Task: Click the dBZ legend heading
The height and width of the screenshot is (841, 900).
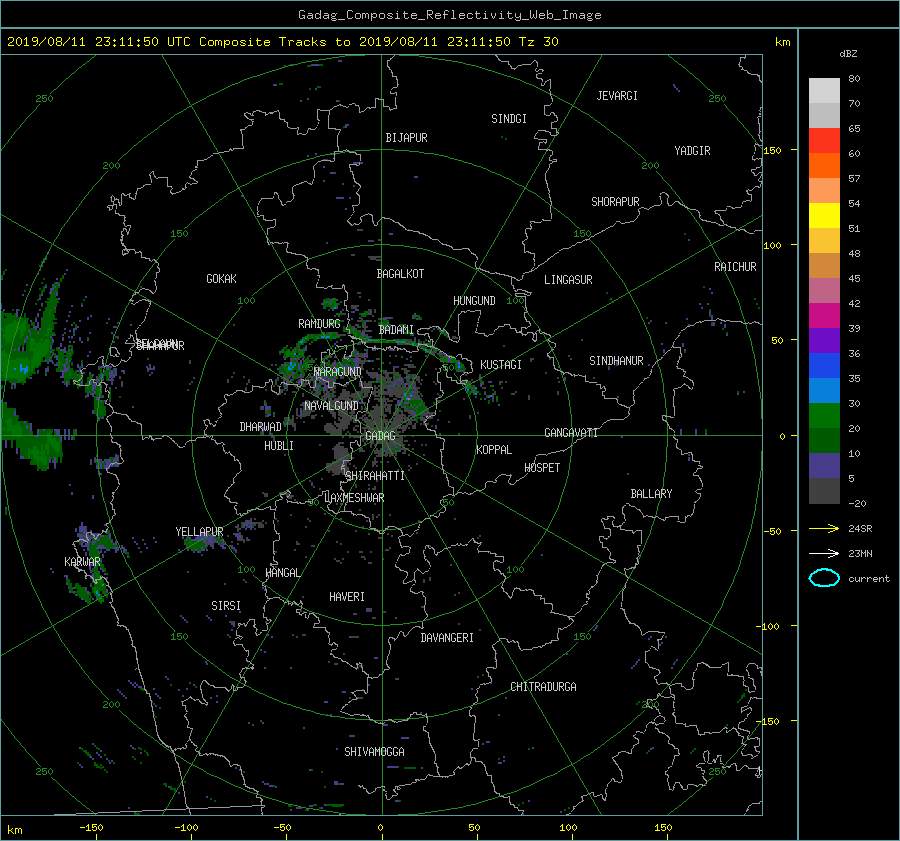Action: [848, 53]
